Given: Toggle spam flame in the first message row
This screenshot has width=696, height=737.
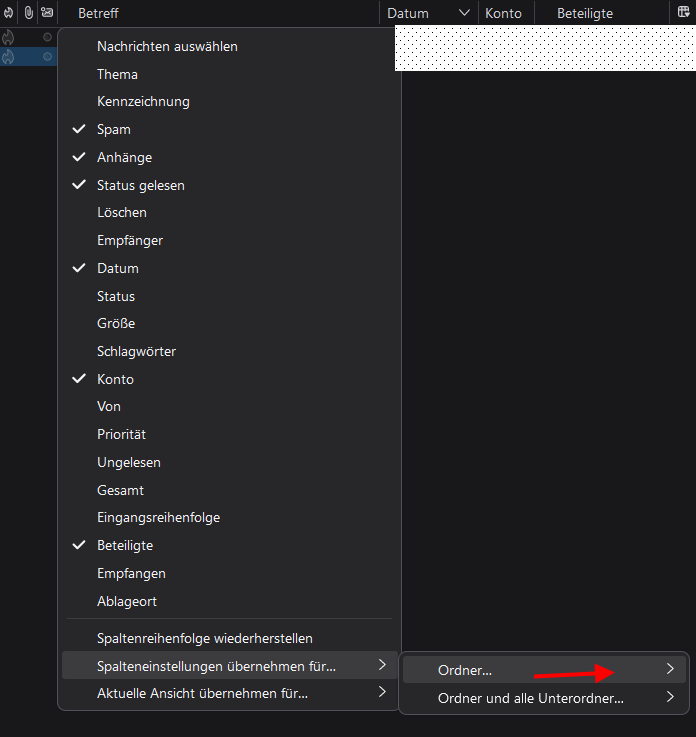Looking at the screenshot, I should [x=8, y=37].
